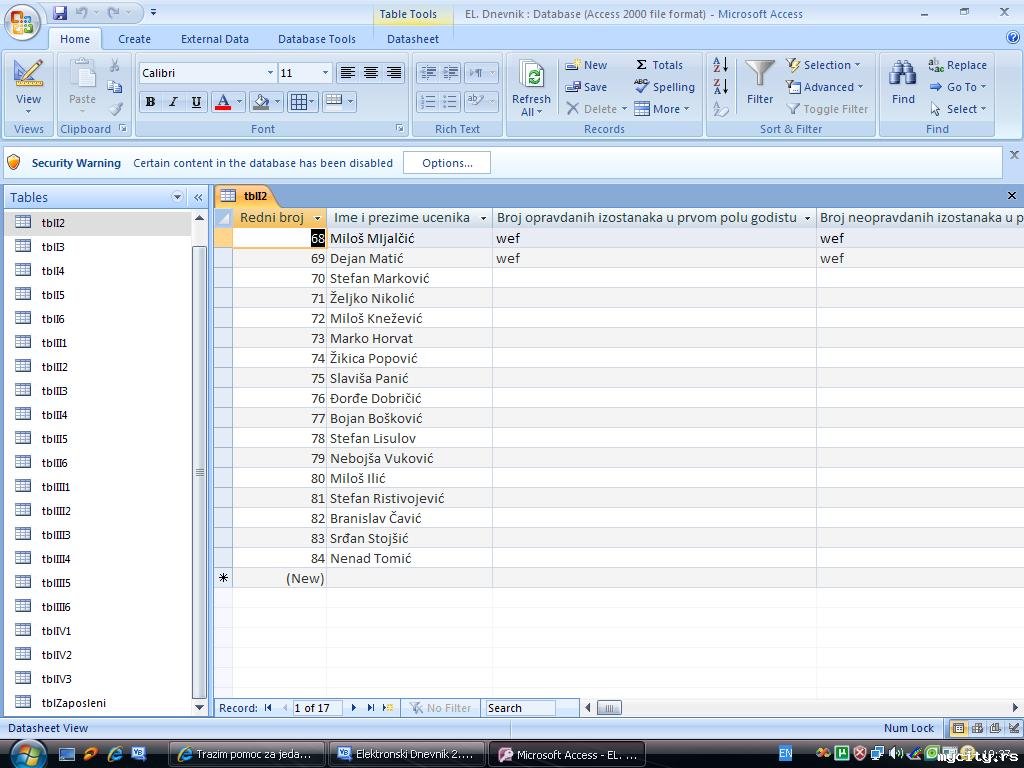Click the Filter funnel icon

coord(760,76)
